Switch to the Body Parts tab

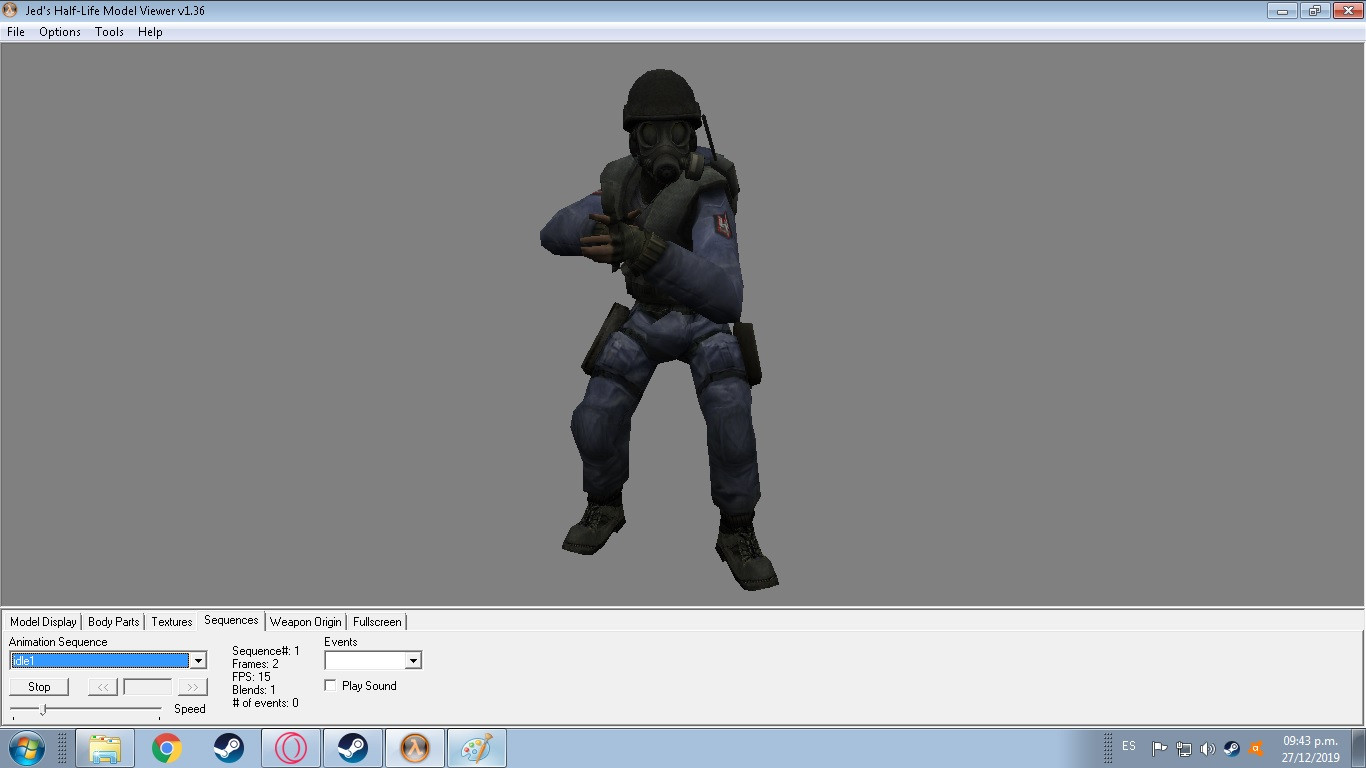click(x=114, y=622)
